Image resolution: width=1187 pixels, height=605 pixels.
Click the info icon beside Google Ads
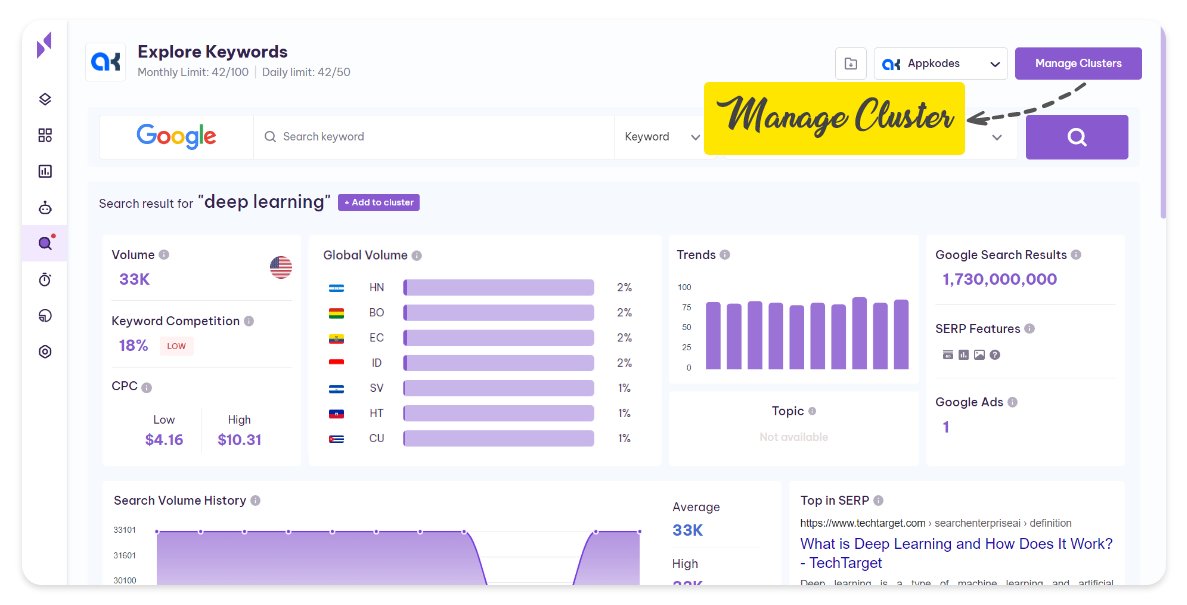tap(1013, 402)
